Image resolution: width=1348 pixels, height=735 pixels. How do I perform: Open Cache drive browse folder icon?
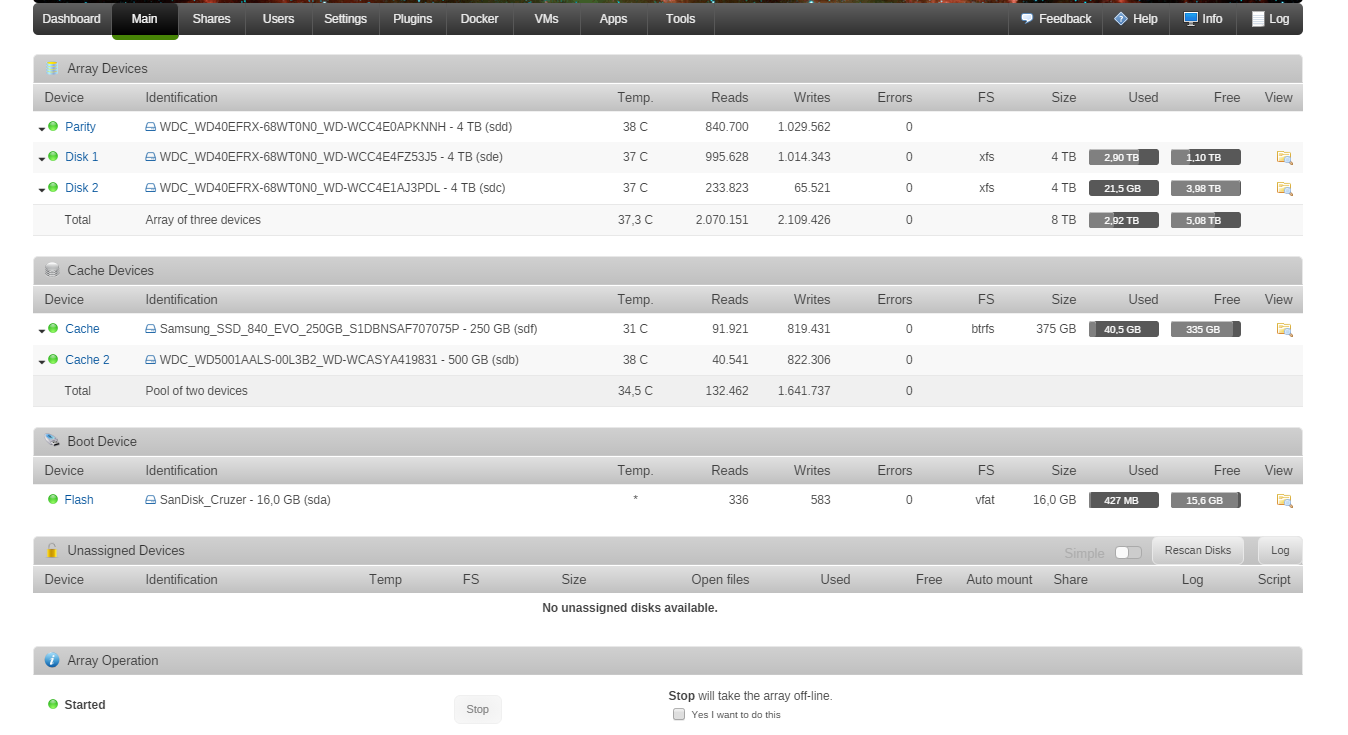click(x=1284, y=329)
